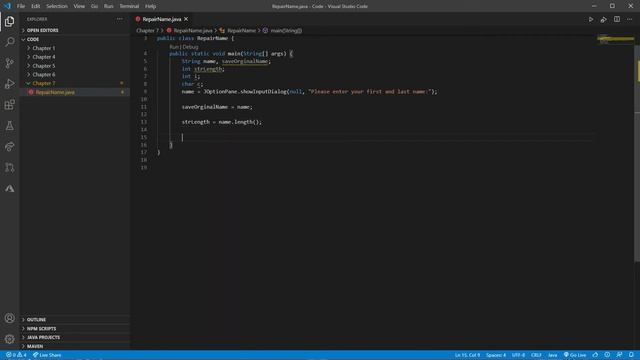The width and height of the screenshot is (640, 360).
Task: Click RepairName class in the breadcrumb
Action: [241, 31]
